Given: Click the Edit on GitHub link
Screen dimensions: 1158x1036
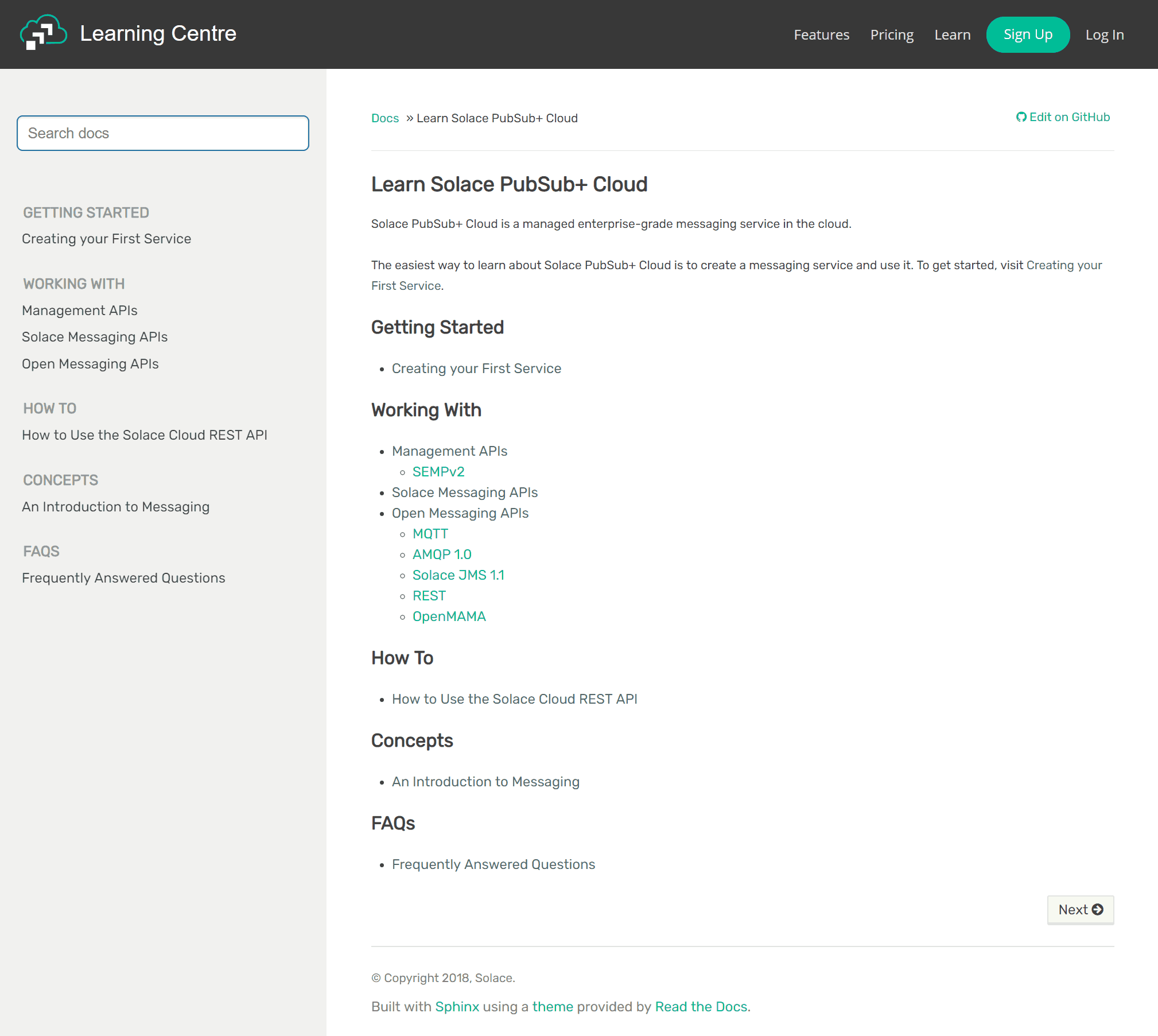Looking at the screenshot, I should [1063, 117].
